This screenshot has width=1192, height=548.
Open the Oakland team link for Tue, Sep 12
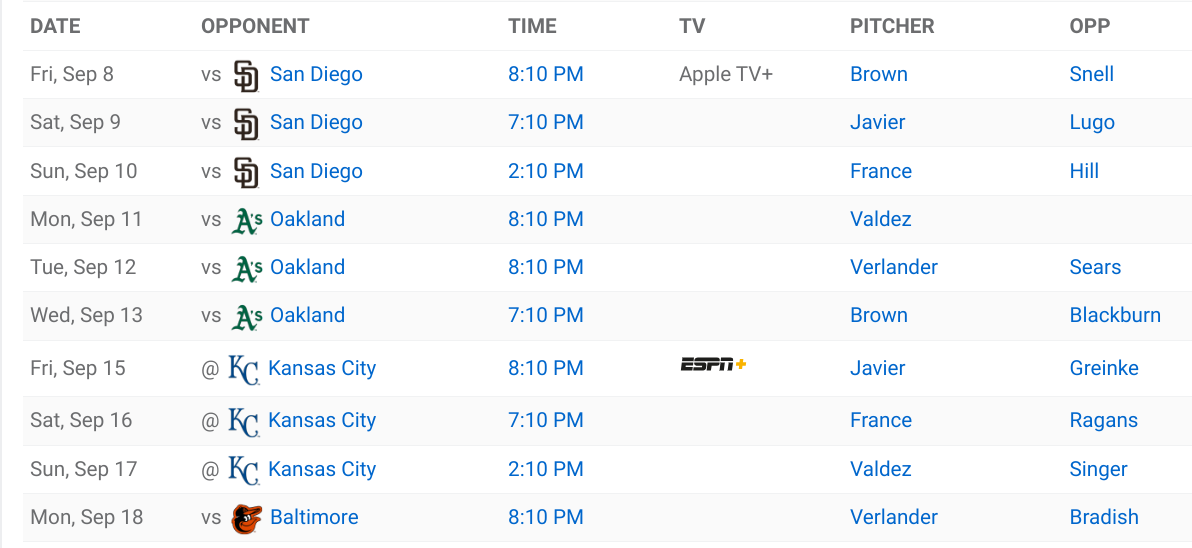tap(308, 268)
